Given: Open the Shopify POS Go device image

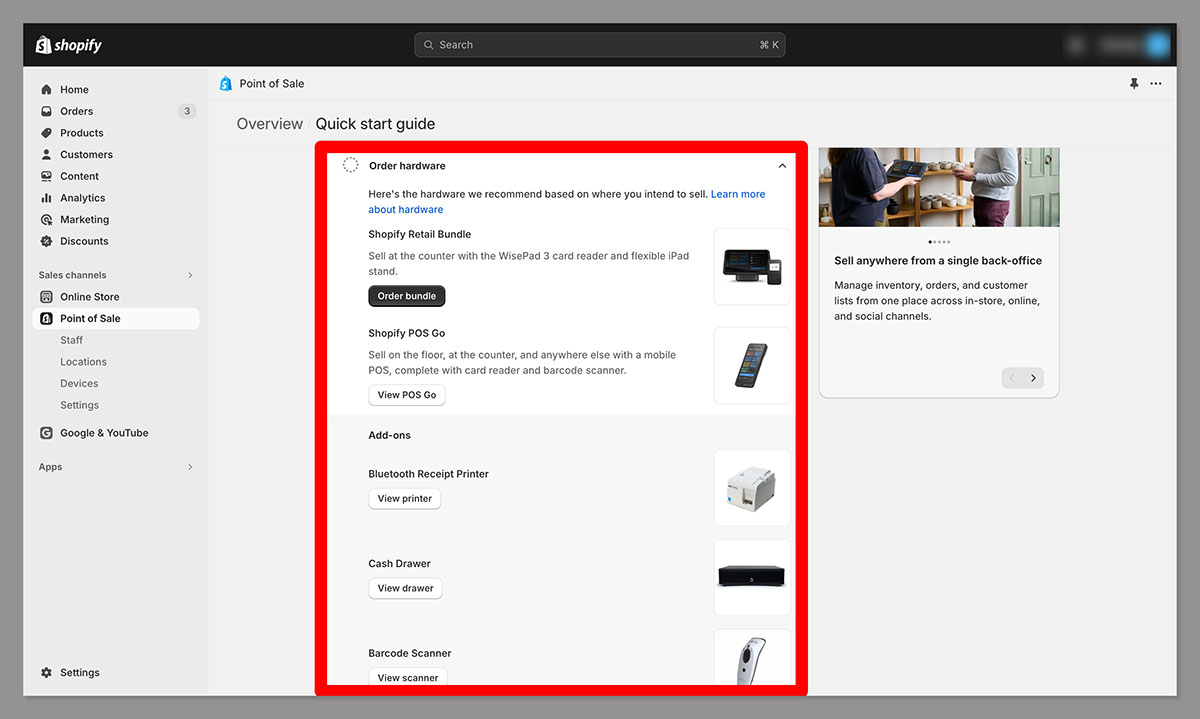Looking at the screenshot, I should click(x=752, y=365).
